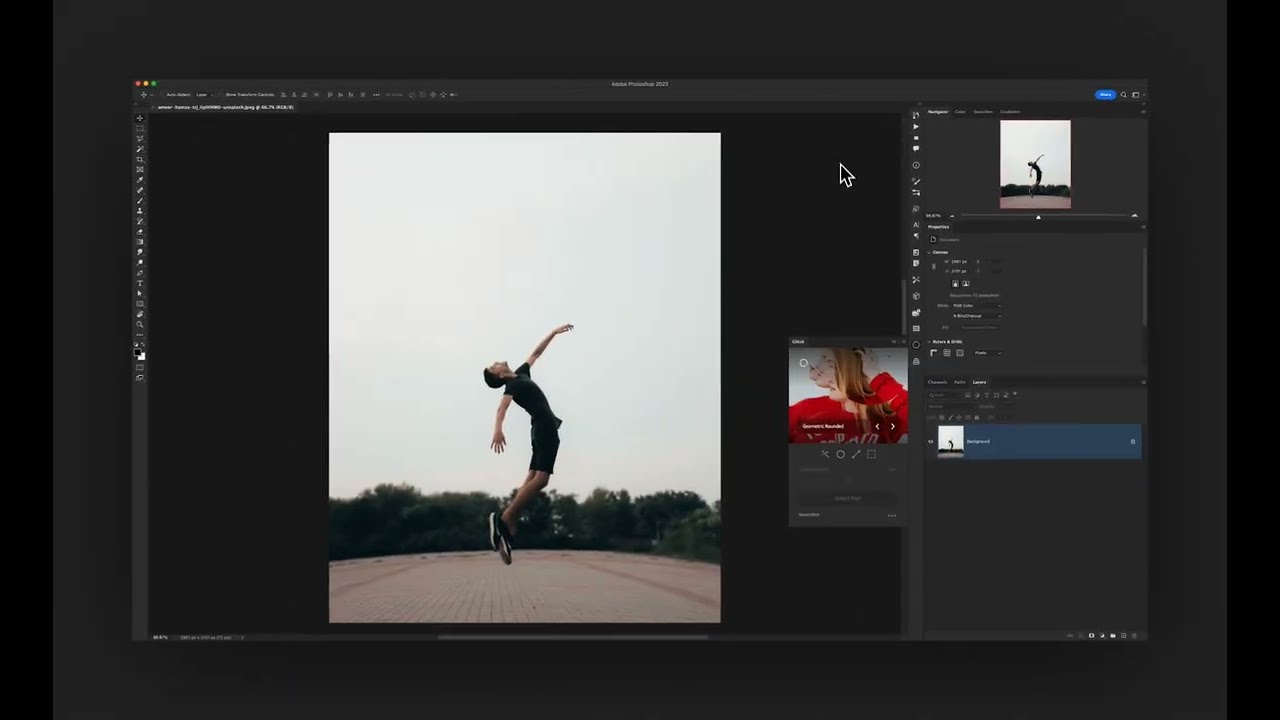Select the Lasso tool

point(139,139)
